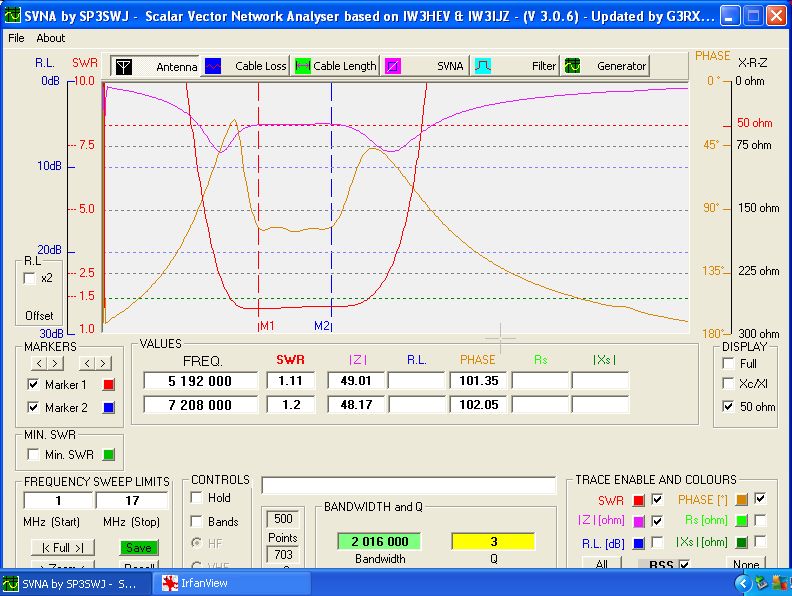Tick the Hold checkbox in Controls
Image resolution: width=792 pixels, height=596 pixels.
click(197, 497)
